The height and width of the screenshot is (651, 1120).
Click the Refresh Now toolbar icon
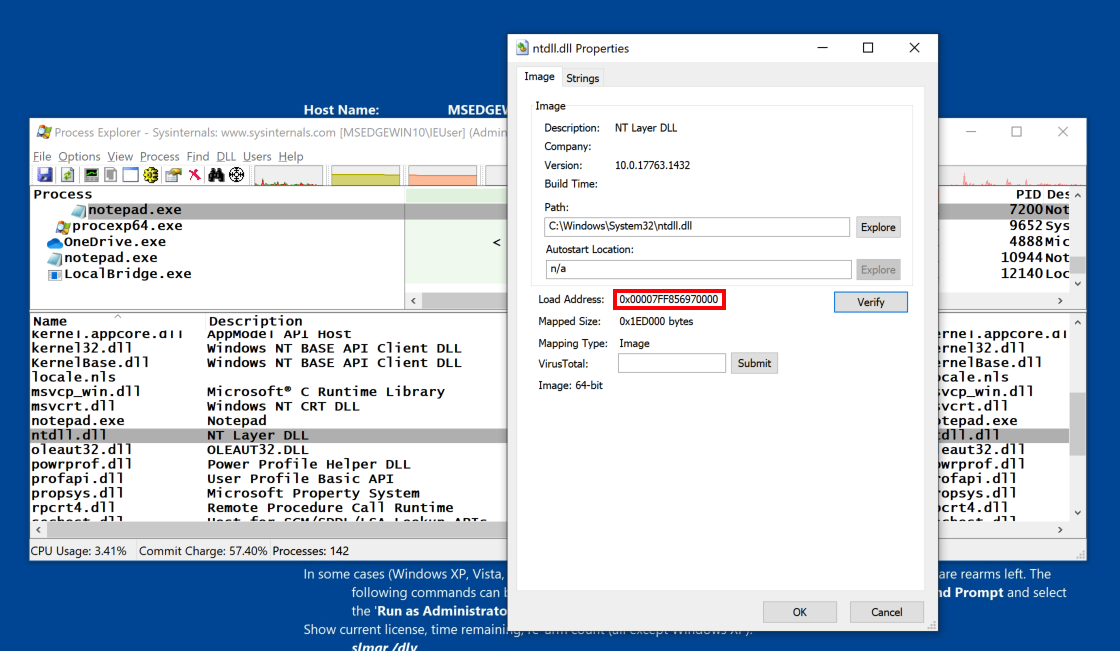click(68, 174)
